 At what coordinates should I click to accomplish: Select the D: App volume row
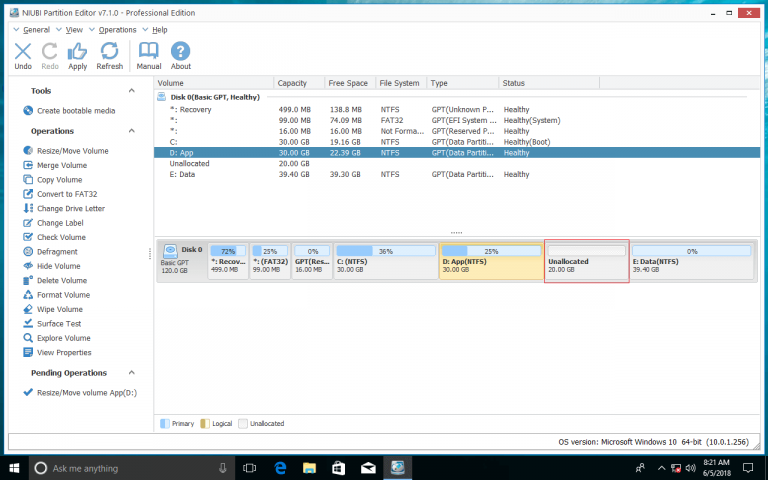point(457,153)
